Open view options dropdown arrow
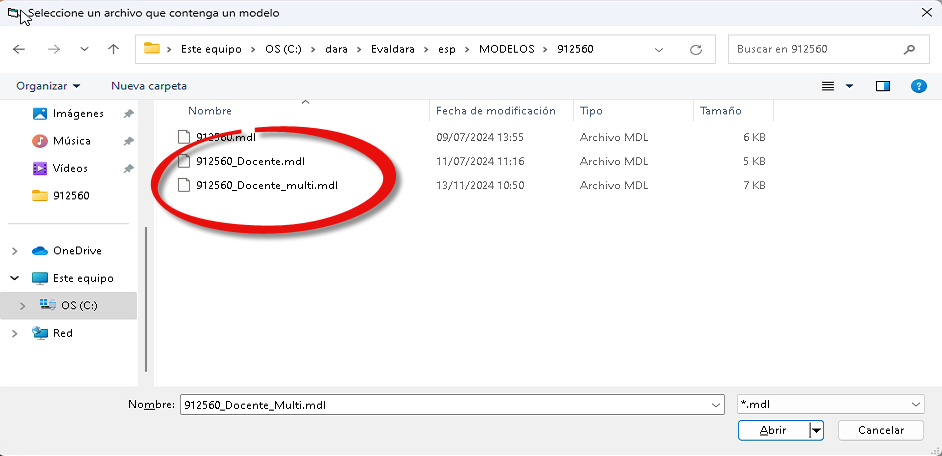 (849, 86)
